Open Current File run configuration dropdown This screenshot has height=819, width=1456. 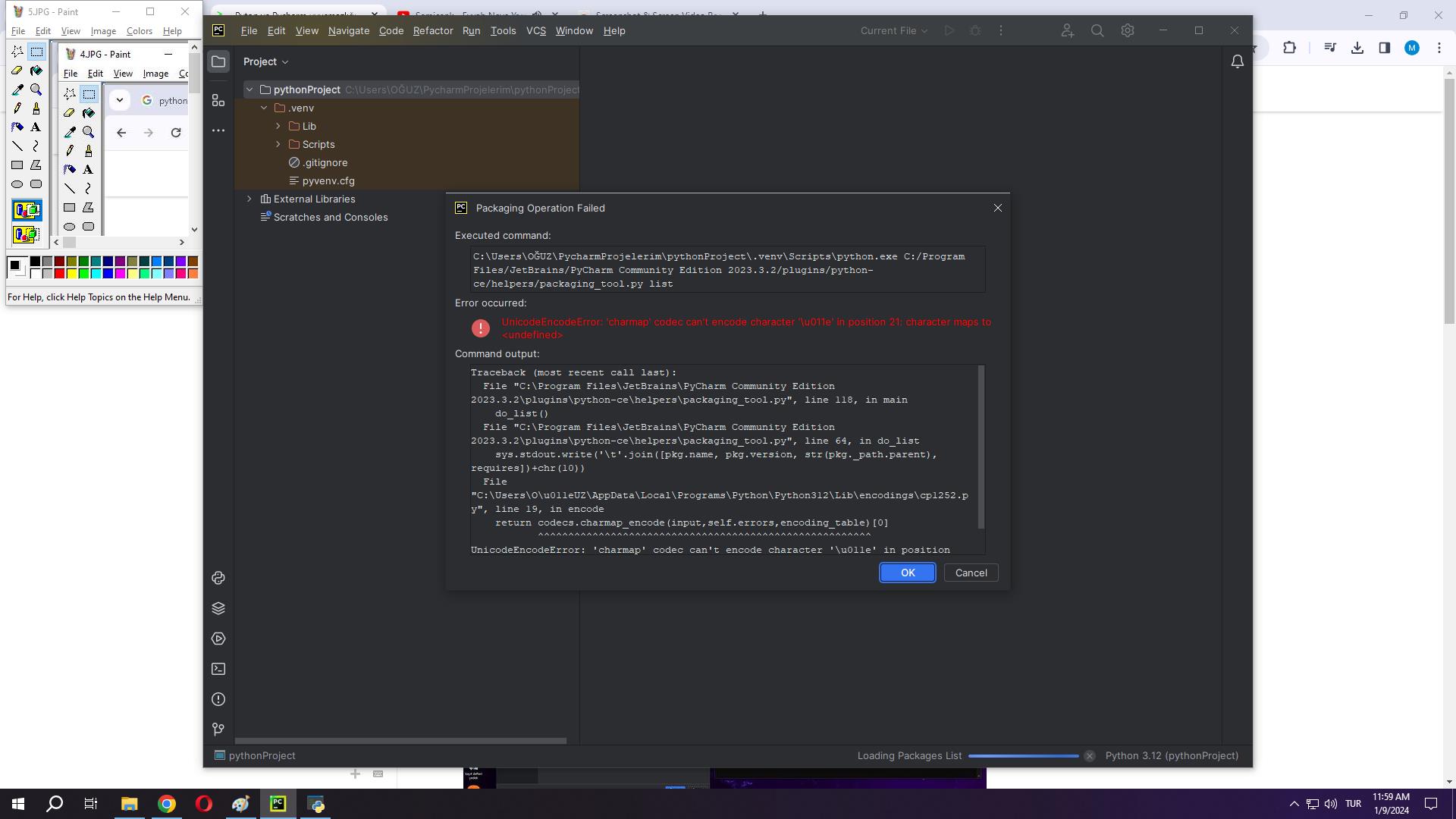894,30
